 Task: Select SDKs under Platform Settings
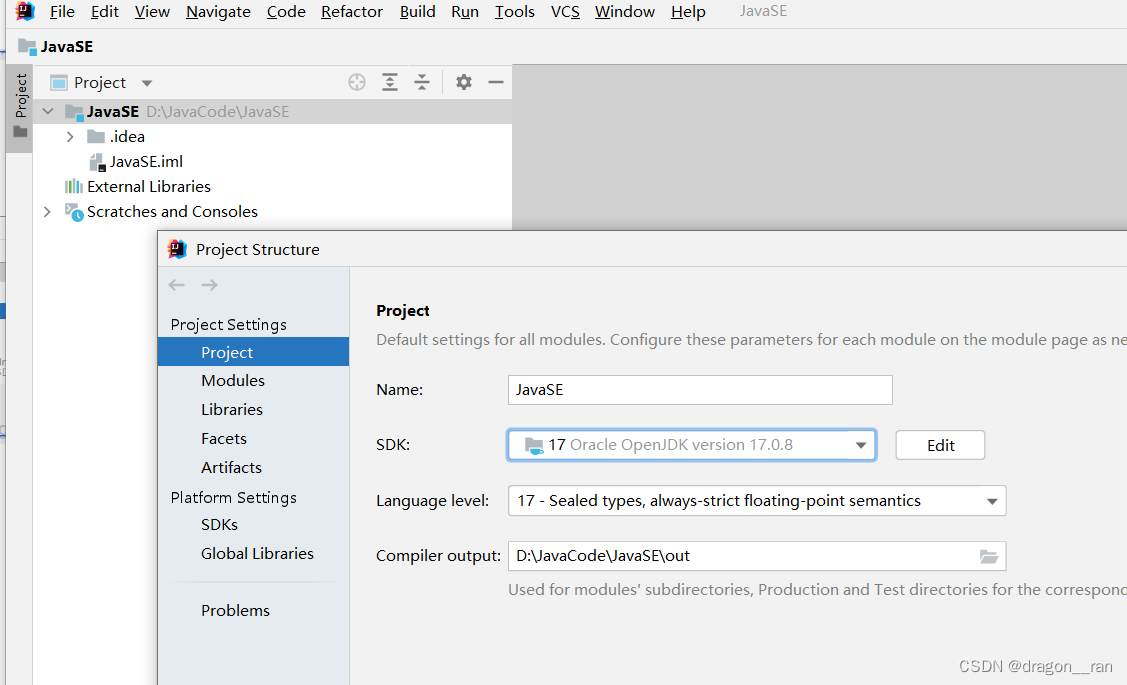tap(253, 525)
